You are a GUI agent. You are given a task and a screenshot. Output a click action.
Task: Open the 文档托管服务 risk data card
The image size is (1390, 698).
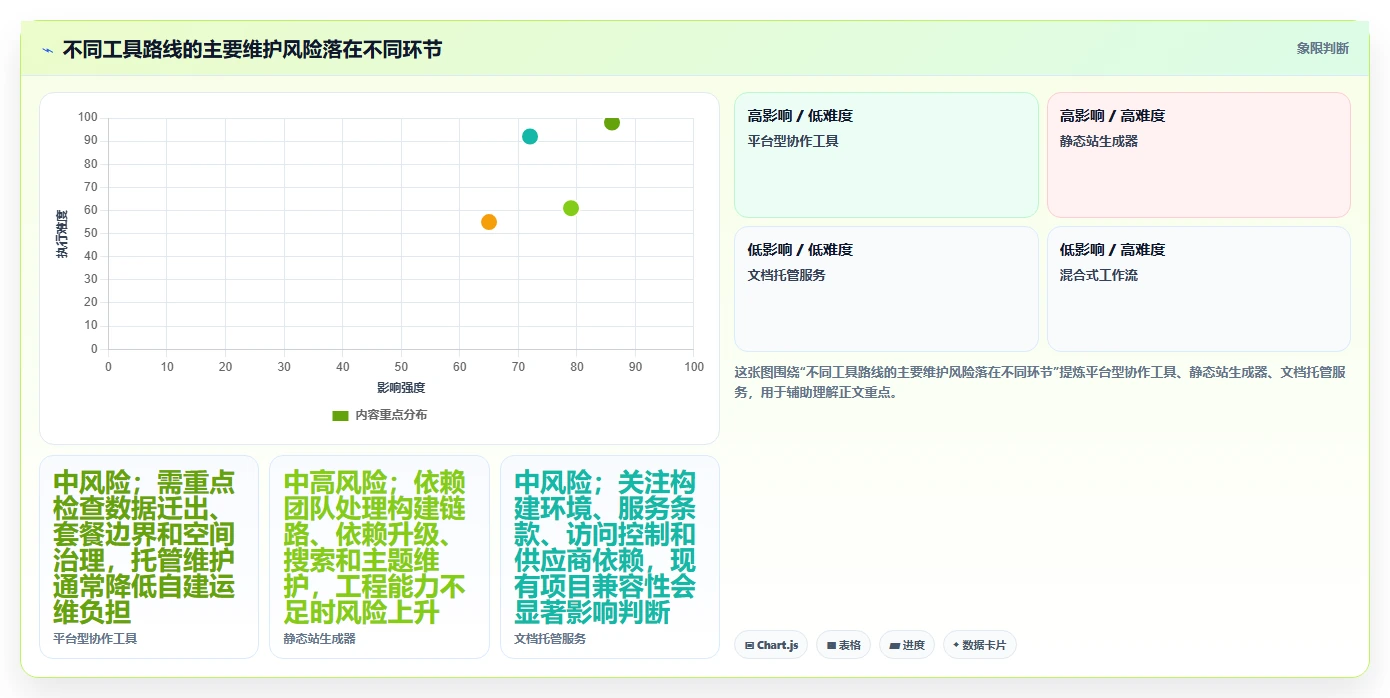tap(610, 557)
